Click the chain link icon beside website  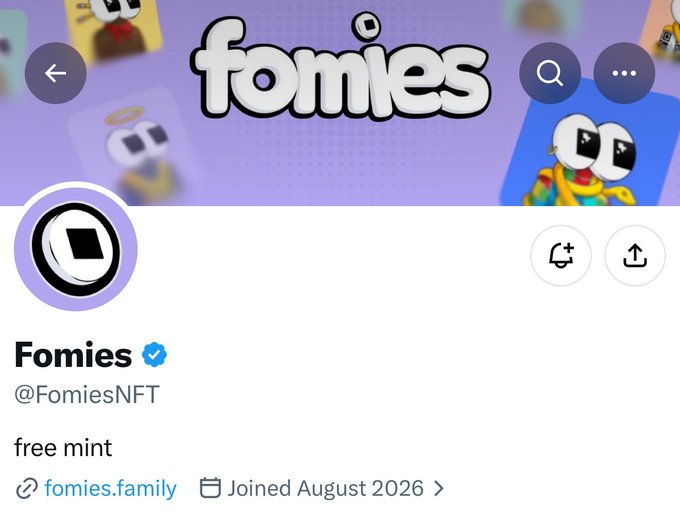[x=26, y=489]
